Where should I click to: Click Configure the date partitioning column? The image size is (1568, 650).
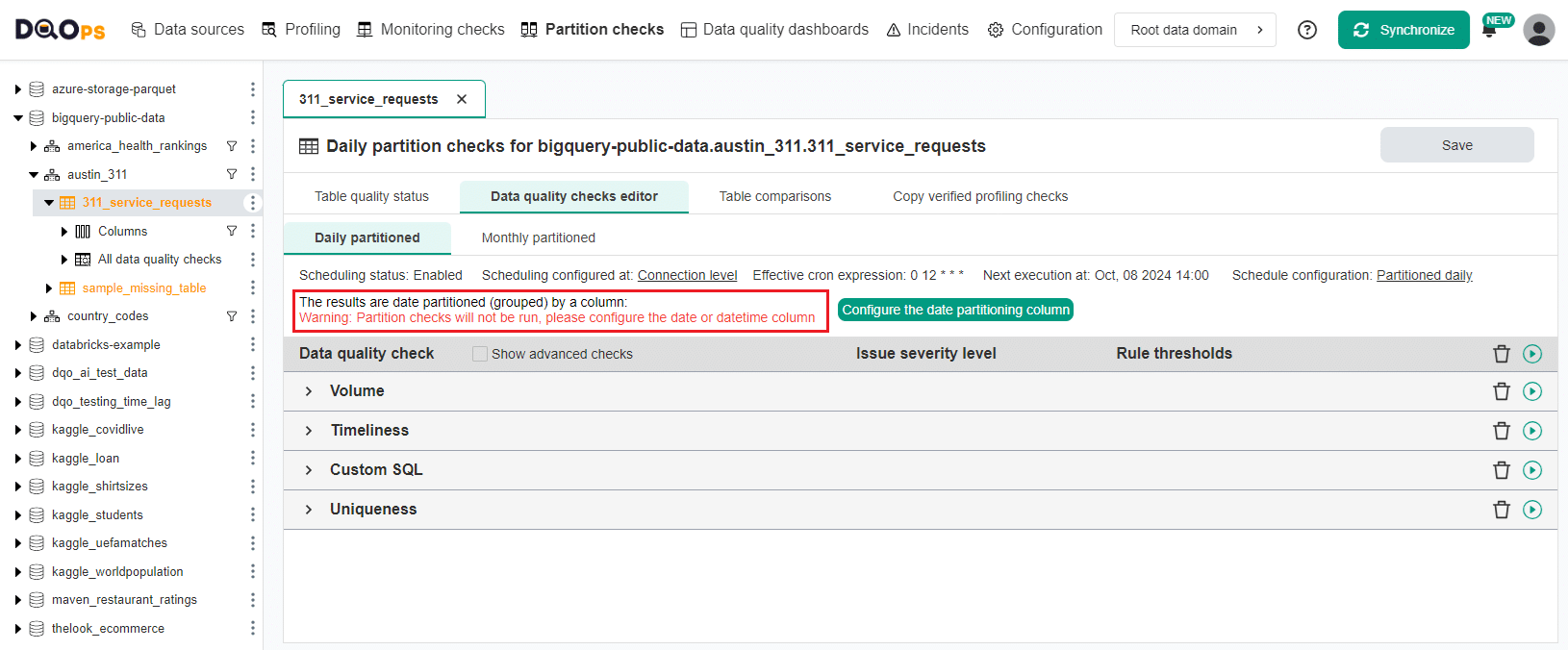[x=955, y=310]
